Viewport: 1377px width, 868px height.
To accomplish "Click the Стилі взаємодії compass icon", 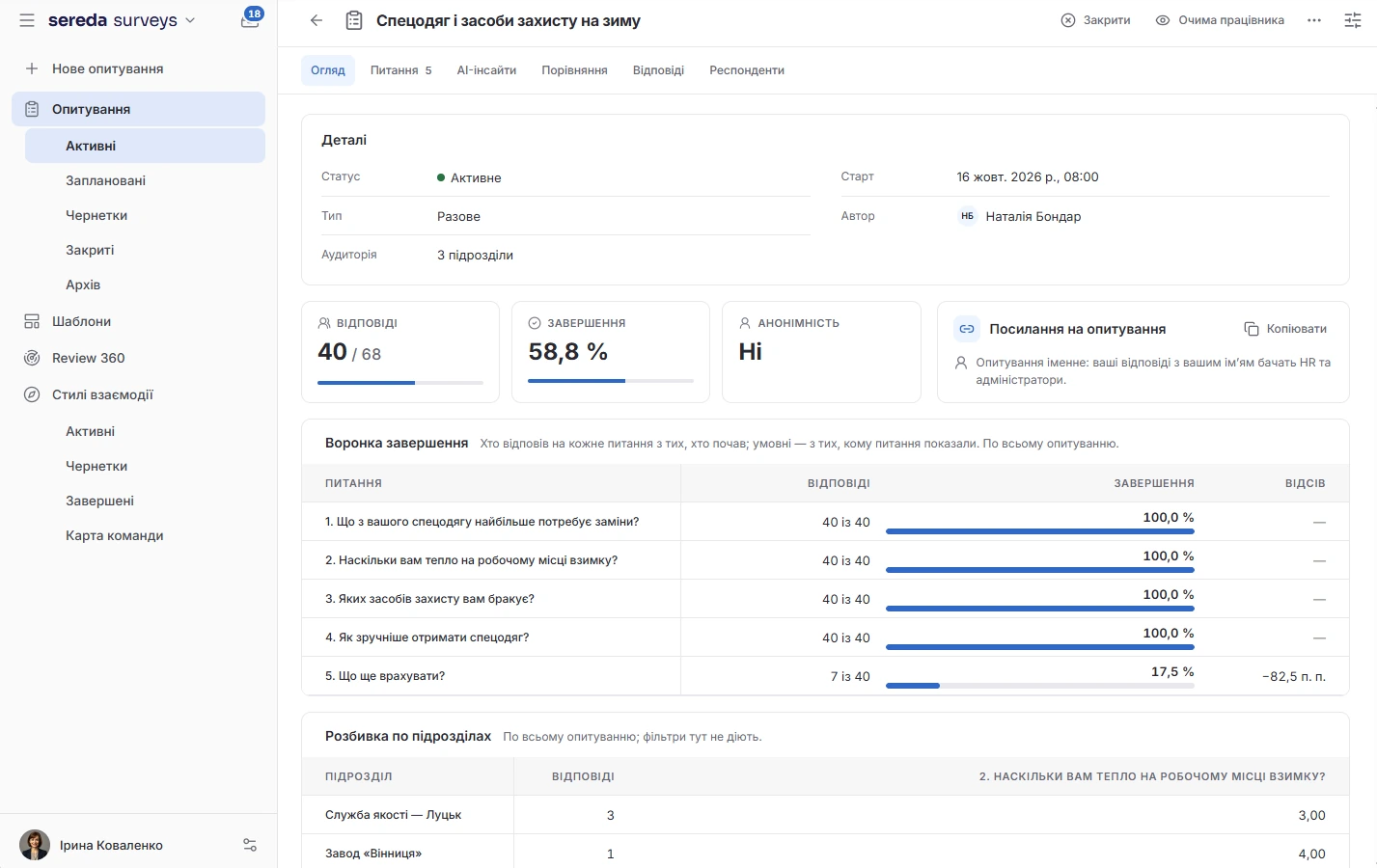I will coord(32,394).
